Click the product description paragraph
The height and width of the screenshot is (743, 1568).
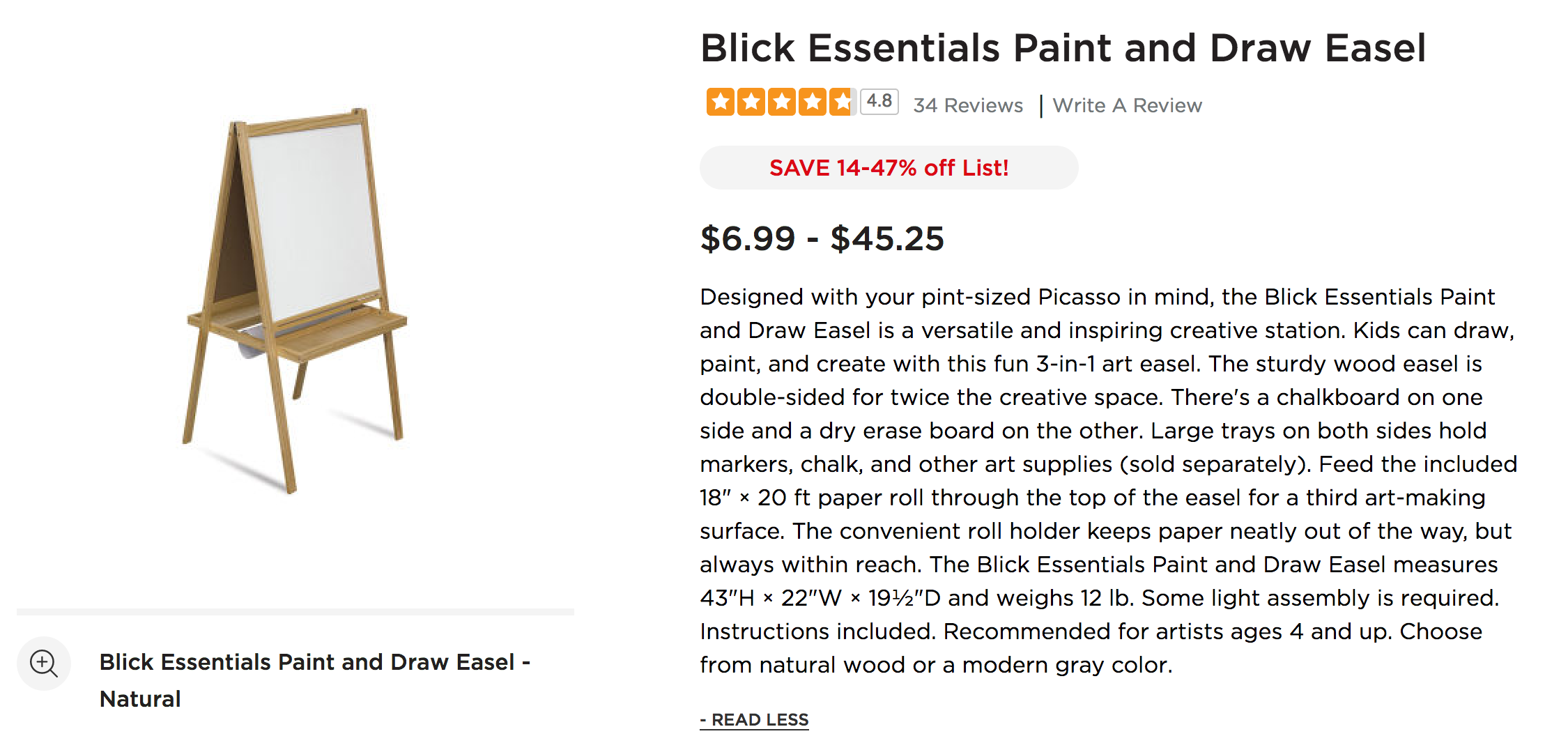tap(1108, 481)
